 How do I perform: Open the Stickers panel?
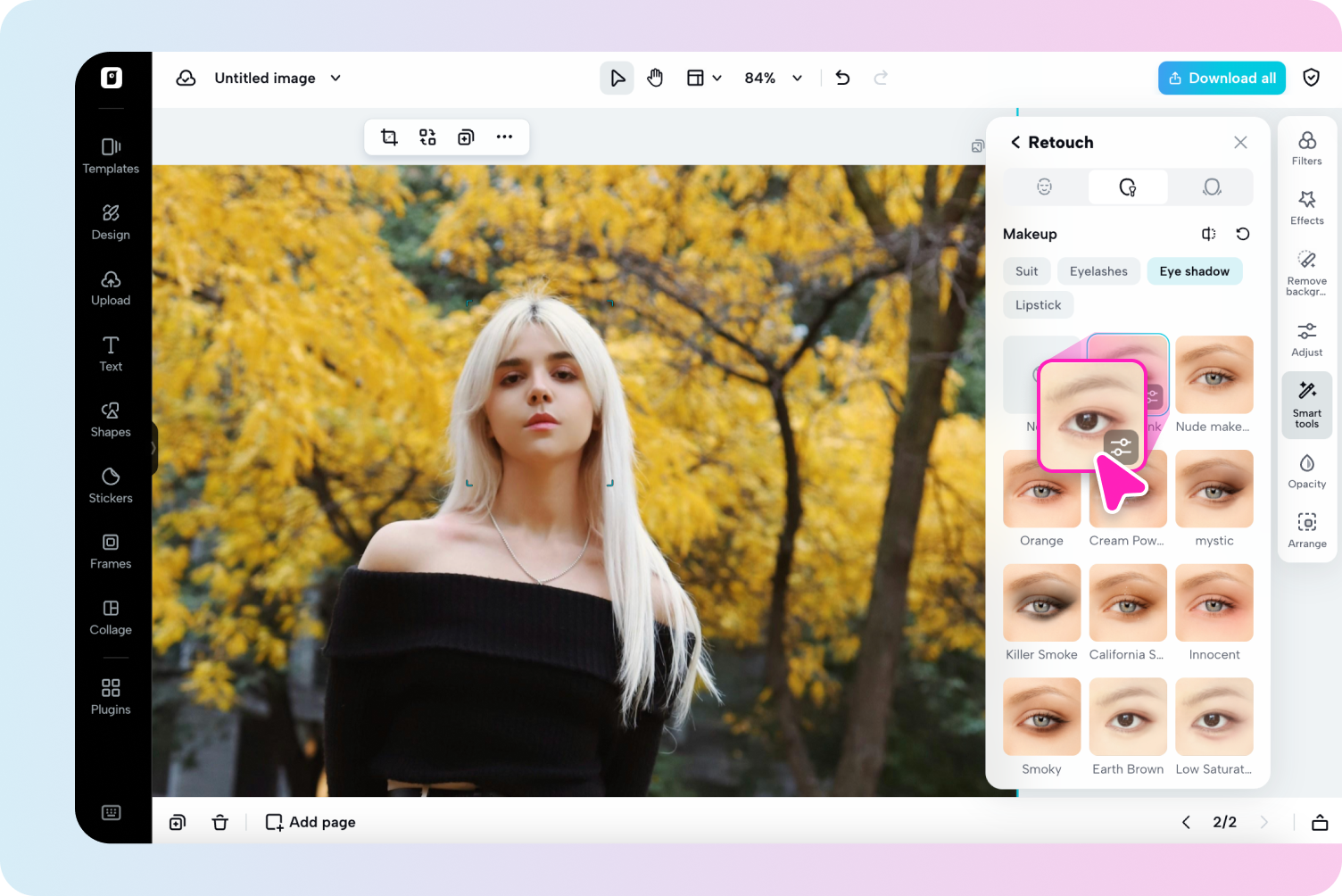click(x=111, y=485)
